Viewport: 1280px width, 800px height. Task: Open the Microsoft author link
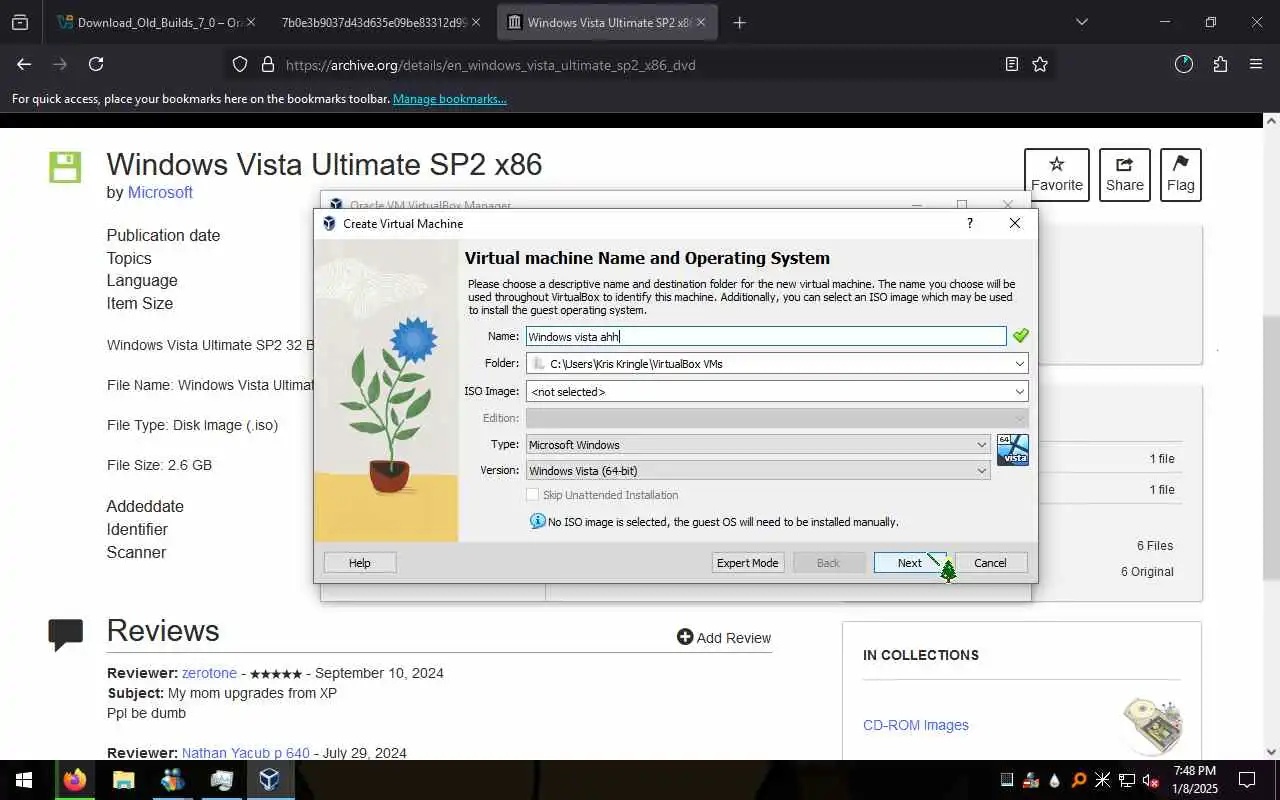tap(160, 192)
